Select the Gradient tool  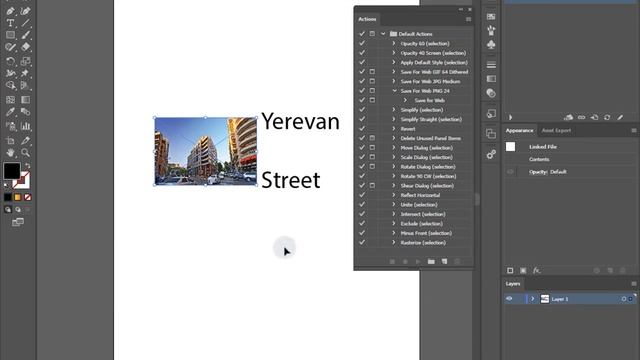tap(25, 100)
